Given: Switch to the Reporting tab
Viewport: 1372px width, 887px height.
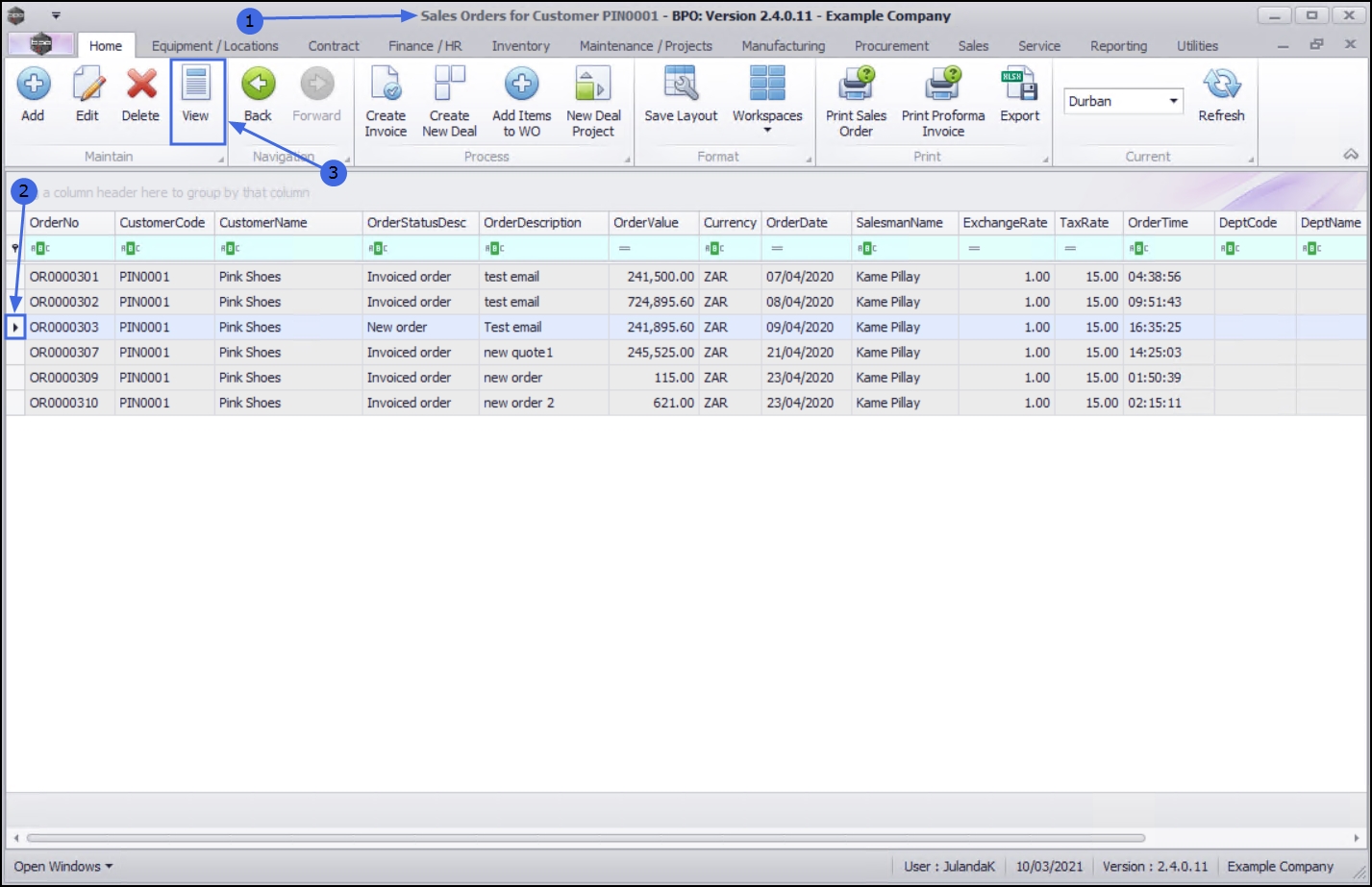Looking at the screenshot, I should point(1118,46).
